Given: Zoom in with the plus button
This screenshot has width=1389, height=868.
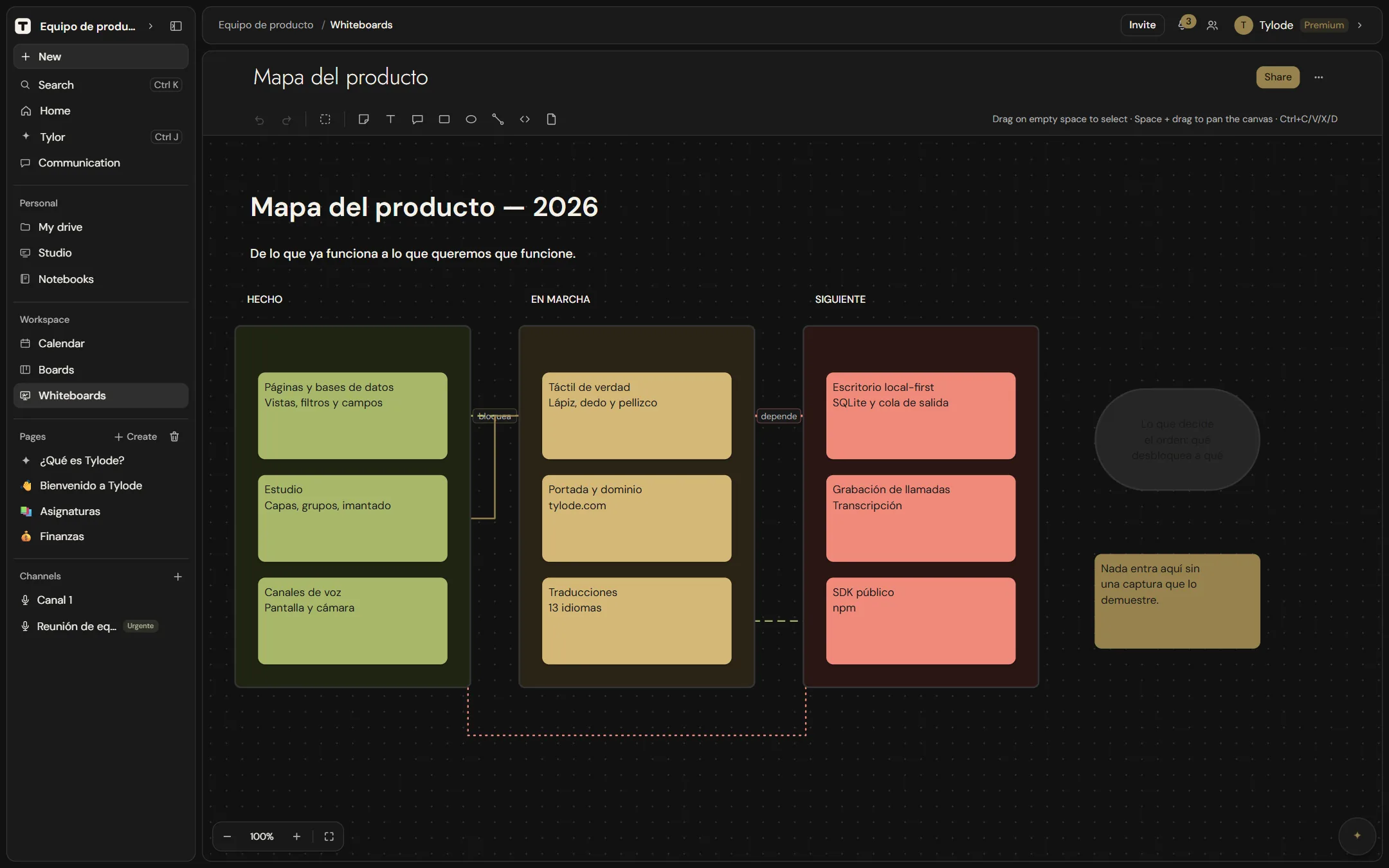Looking at the screenshot, I should point(296,836).
